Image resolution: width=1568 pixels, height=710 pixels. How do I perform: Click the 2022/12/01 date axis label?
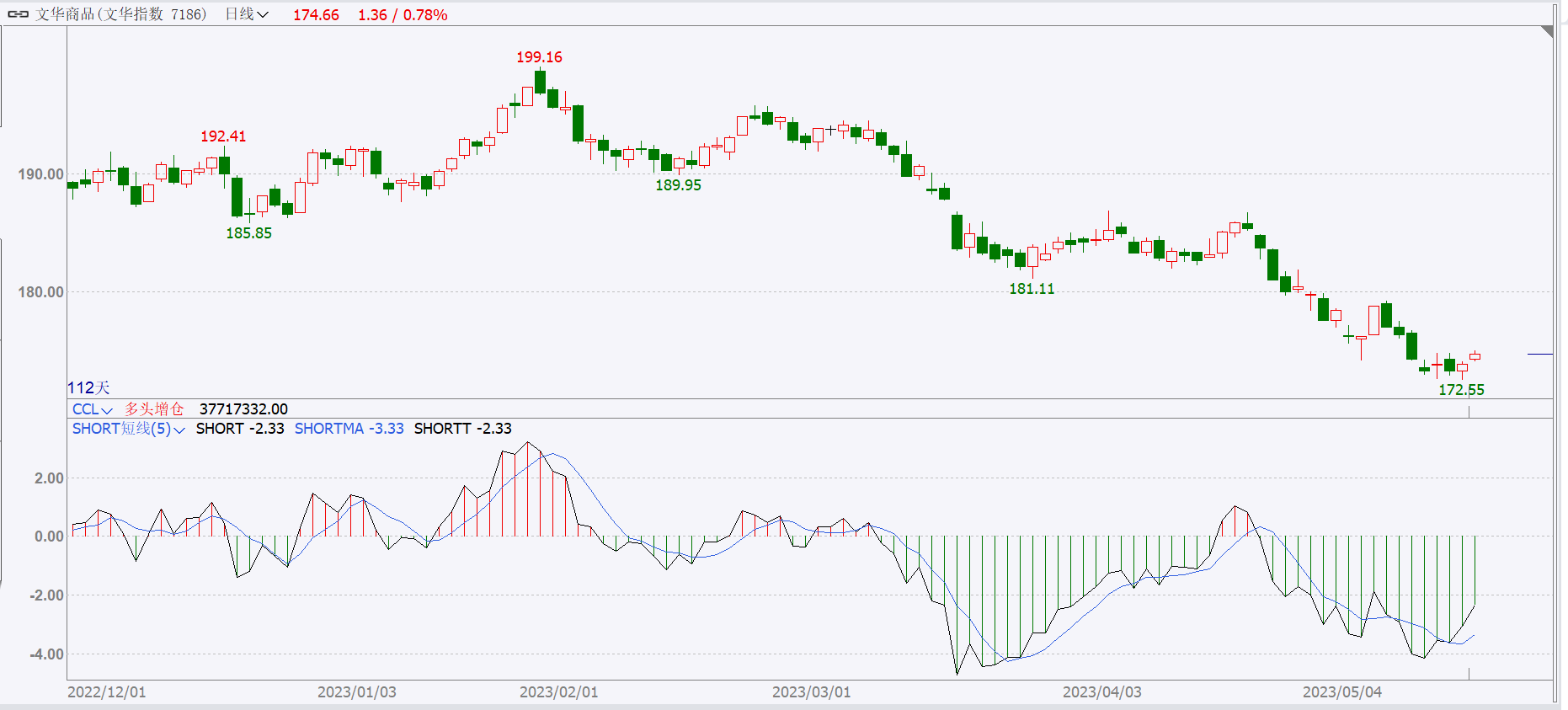[x=107, y=692]
